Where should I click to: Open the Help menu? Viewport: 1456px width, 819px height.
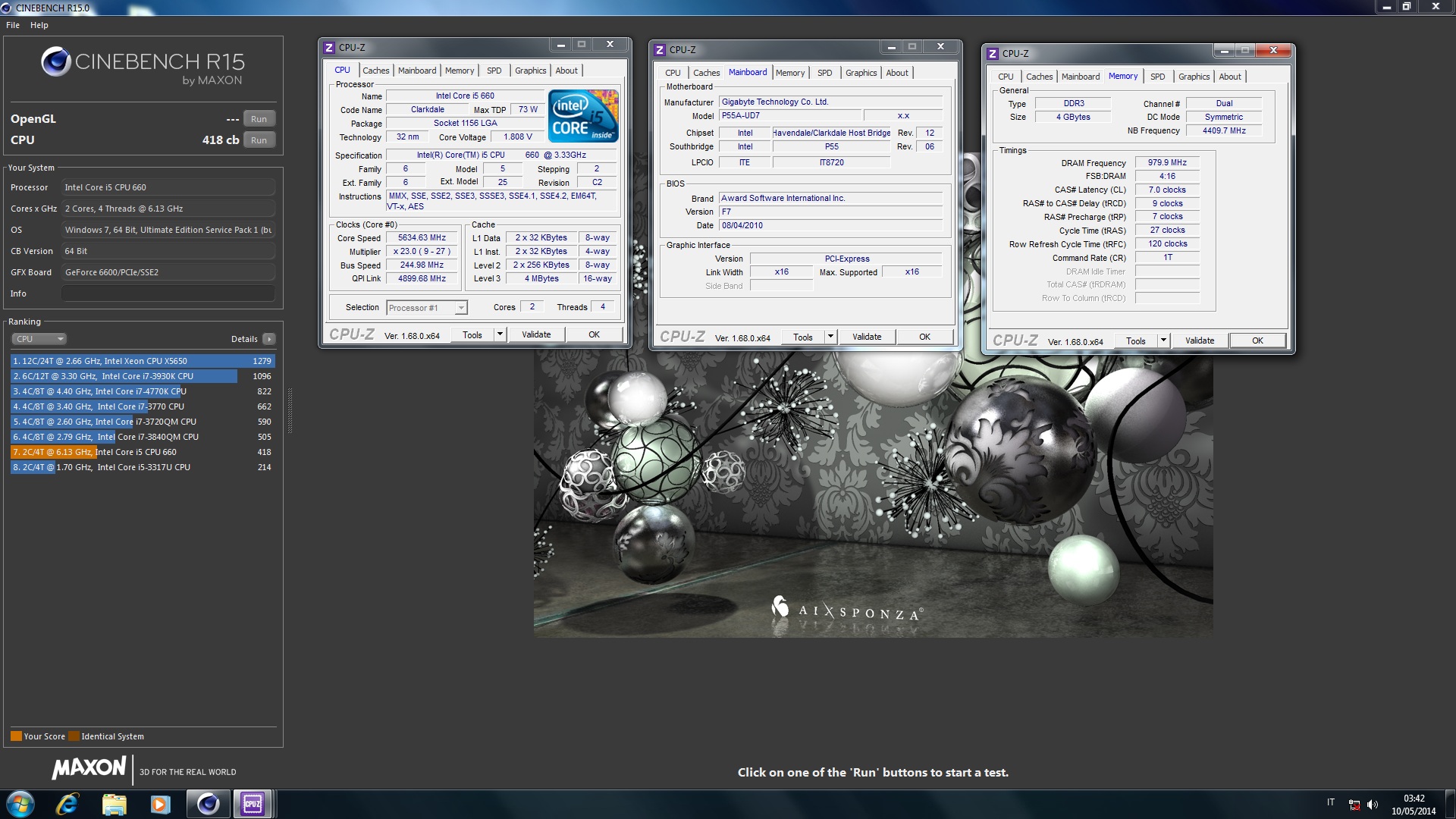[x=39, y=25]
